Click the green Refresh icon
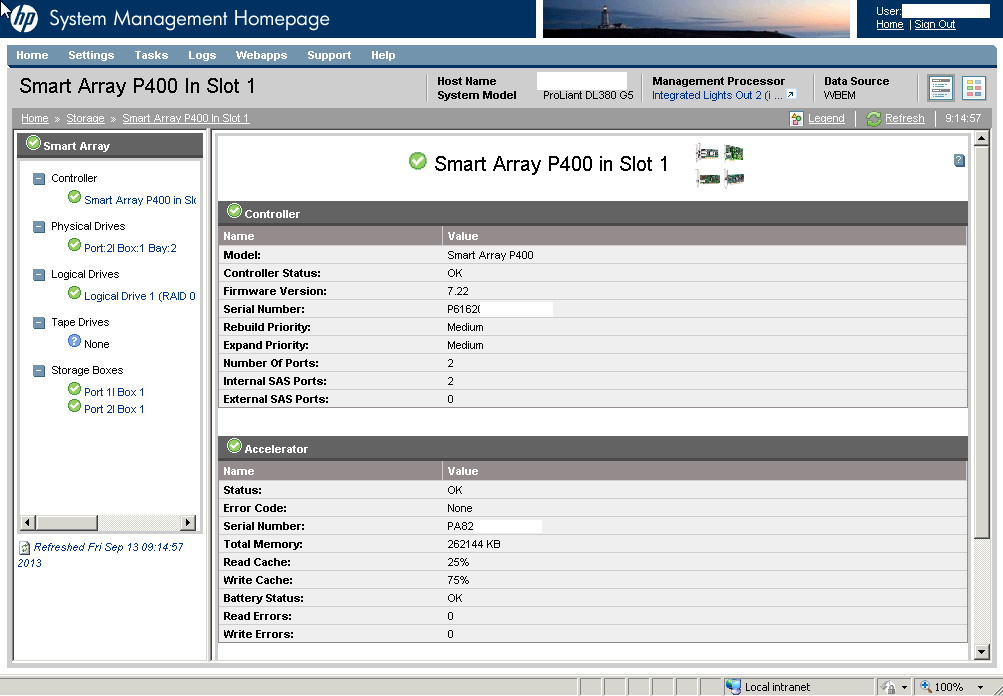The height and width of the screenshot is (696, 1003). pyautogui.click(x=874, y=119)
